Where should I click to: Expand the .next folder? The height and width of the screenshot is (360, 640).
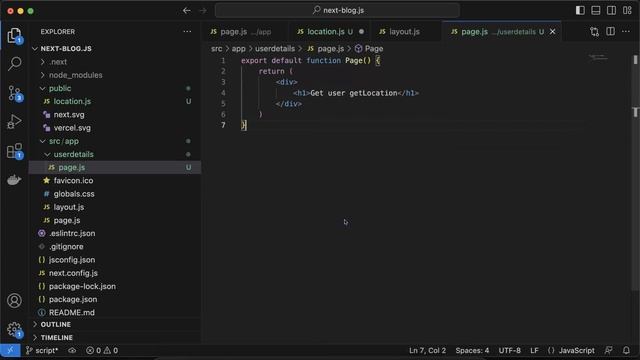pos(115,62)
